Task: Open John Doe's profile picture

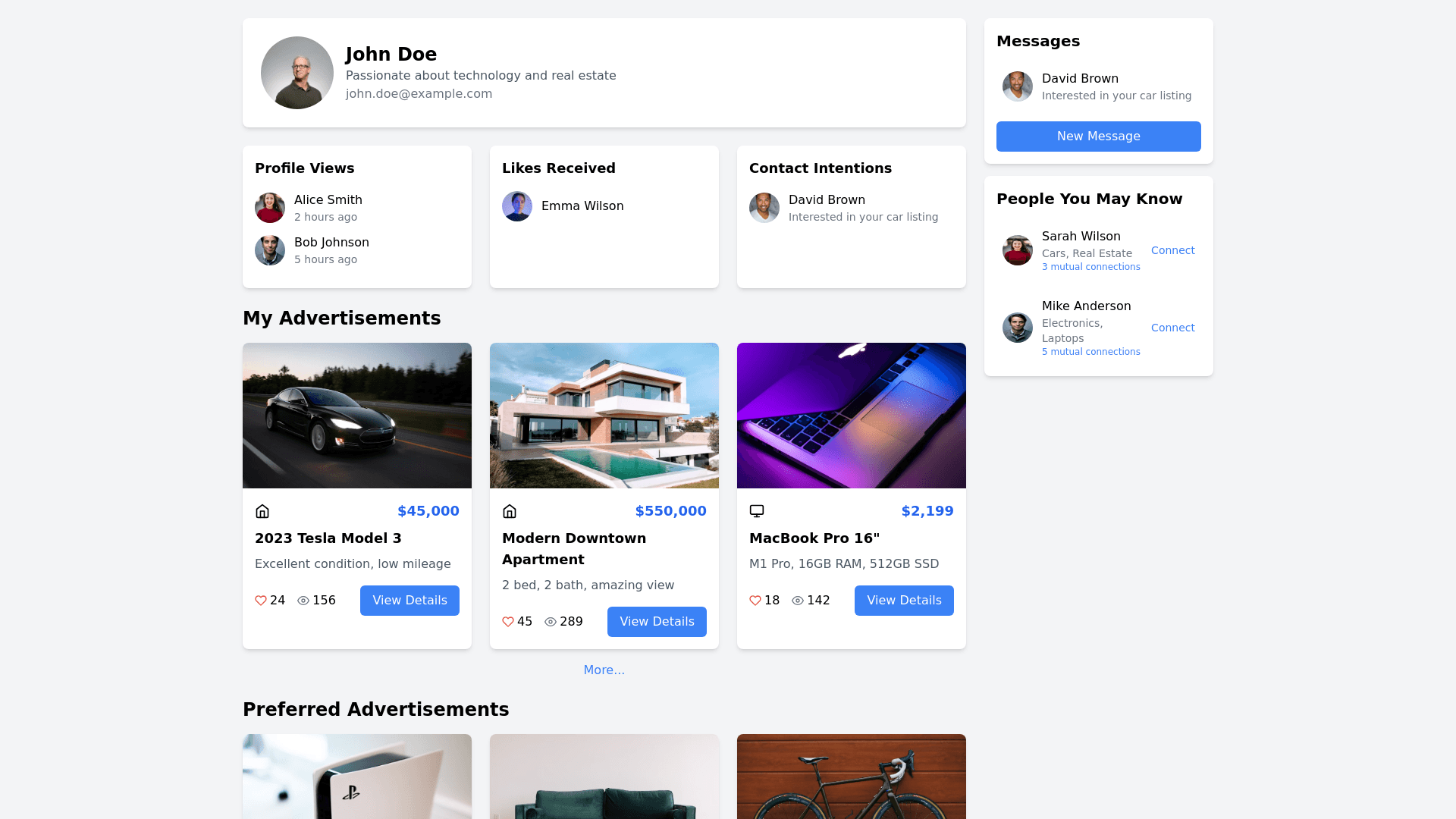Action: pos(297,73)
